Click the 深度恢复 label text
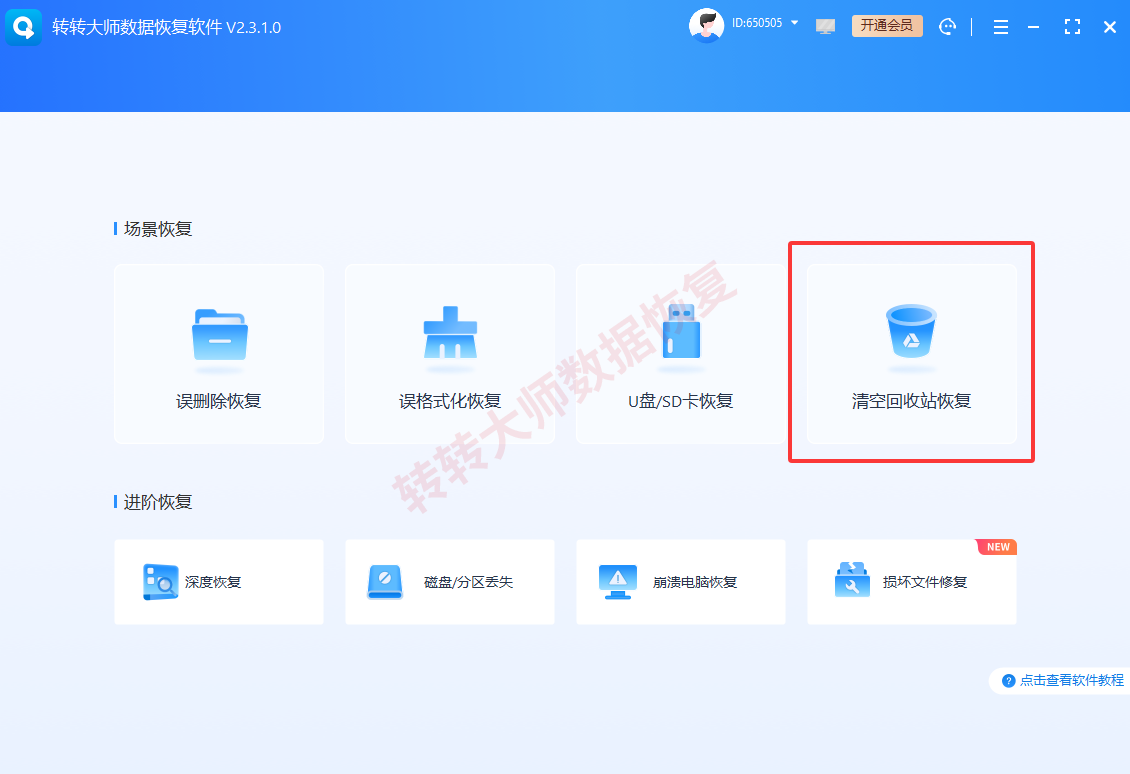The height and width of the screenshot is (774, 1130). [213, 582]
